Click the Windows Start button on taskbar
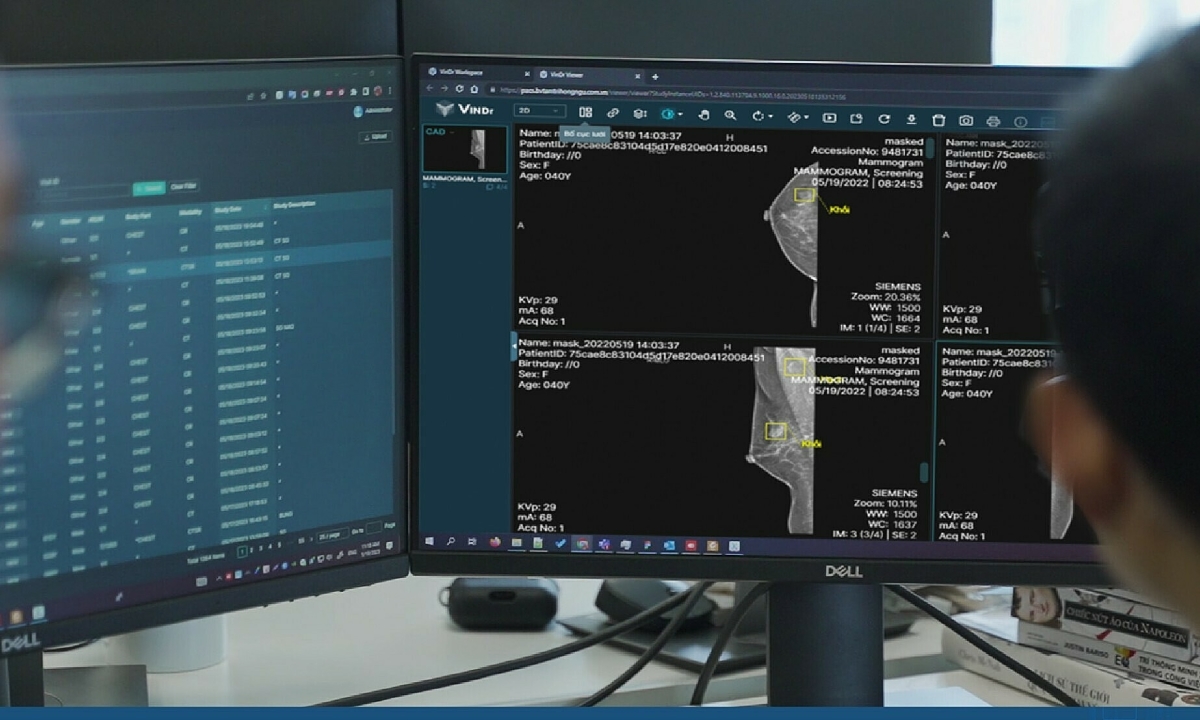 (429, 542)
